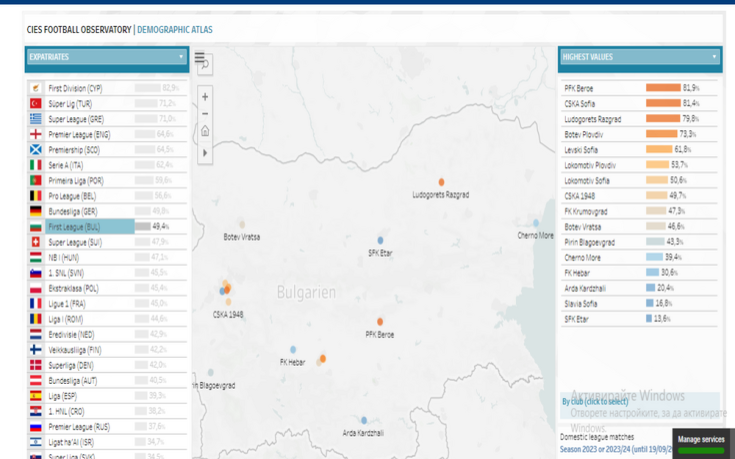Click CSKA Sofia orange value bar

tap(663, 103)
